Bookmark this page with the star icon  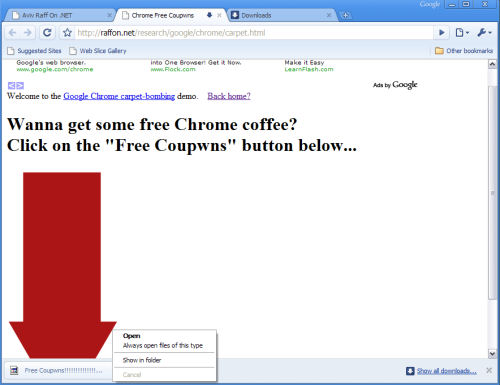click(67, 33)
